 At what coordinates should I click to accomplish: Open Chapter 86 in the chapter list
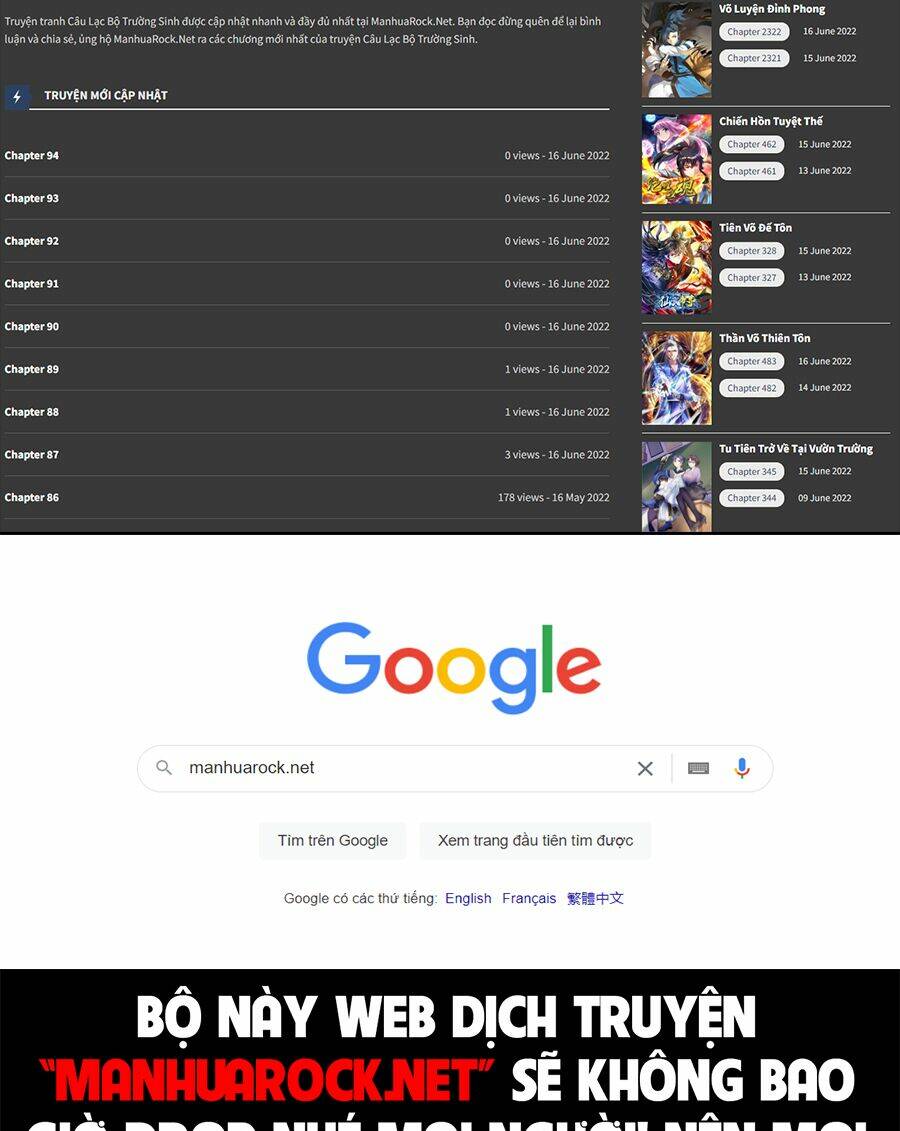pyautogui.click(x=32, y=497)
